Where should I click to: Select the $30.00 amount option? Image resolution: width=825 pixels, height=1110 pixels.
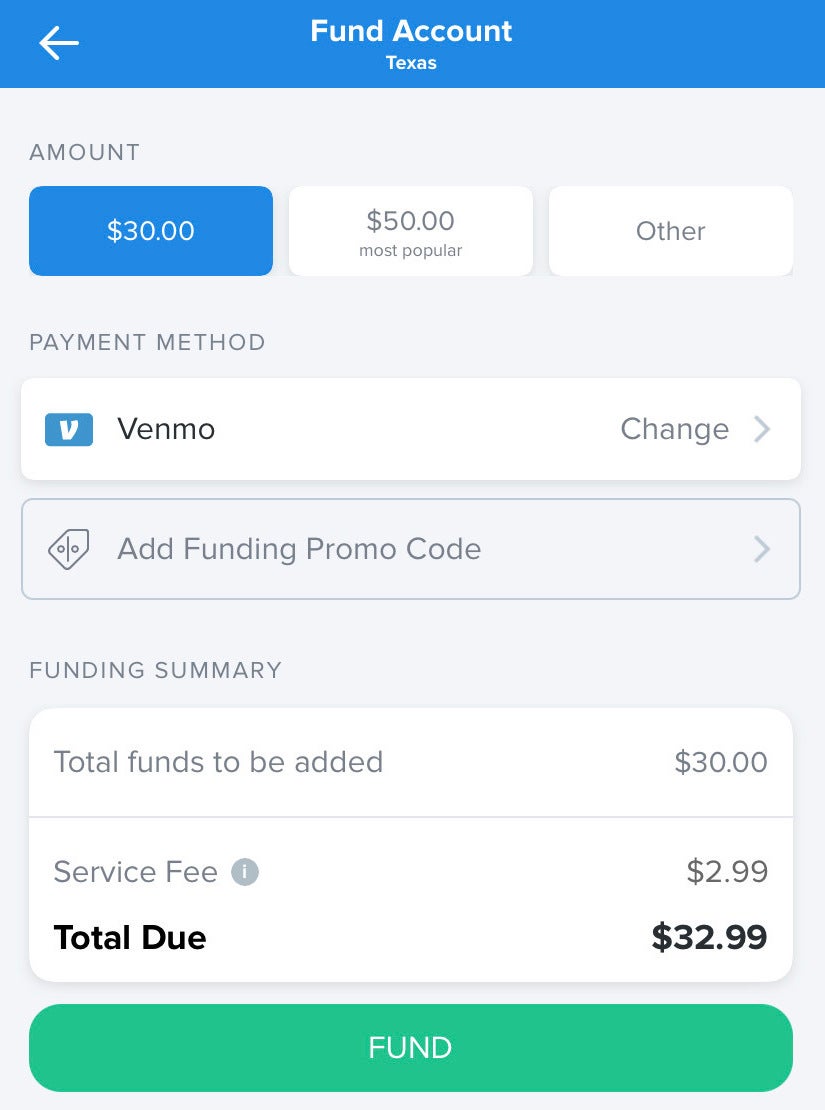click(151, 231)
